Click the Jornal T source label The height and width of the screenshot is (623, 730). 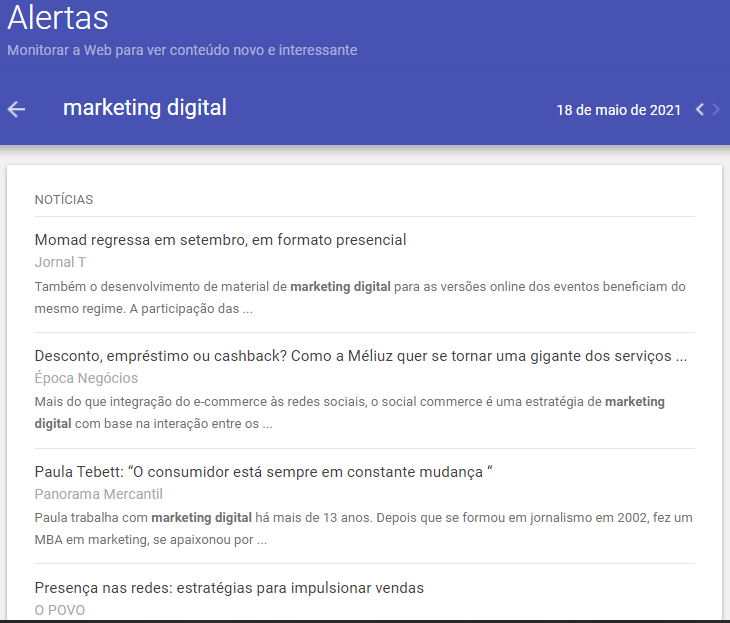pyautogui.click(x=60, y=262)
